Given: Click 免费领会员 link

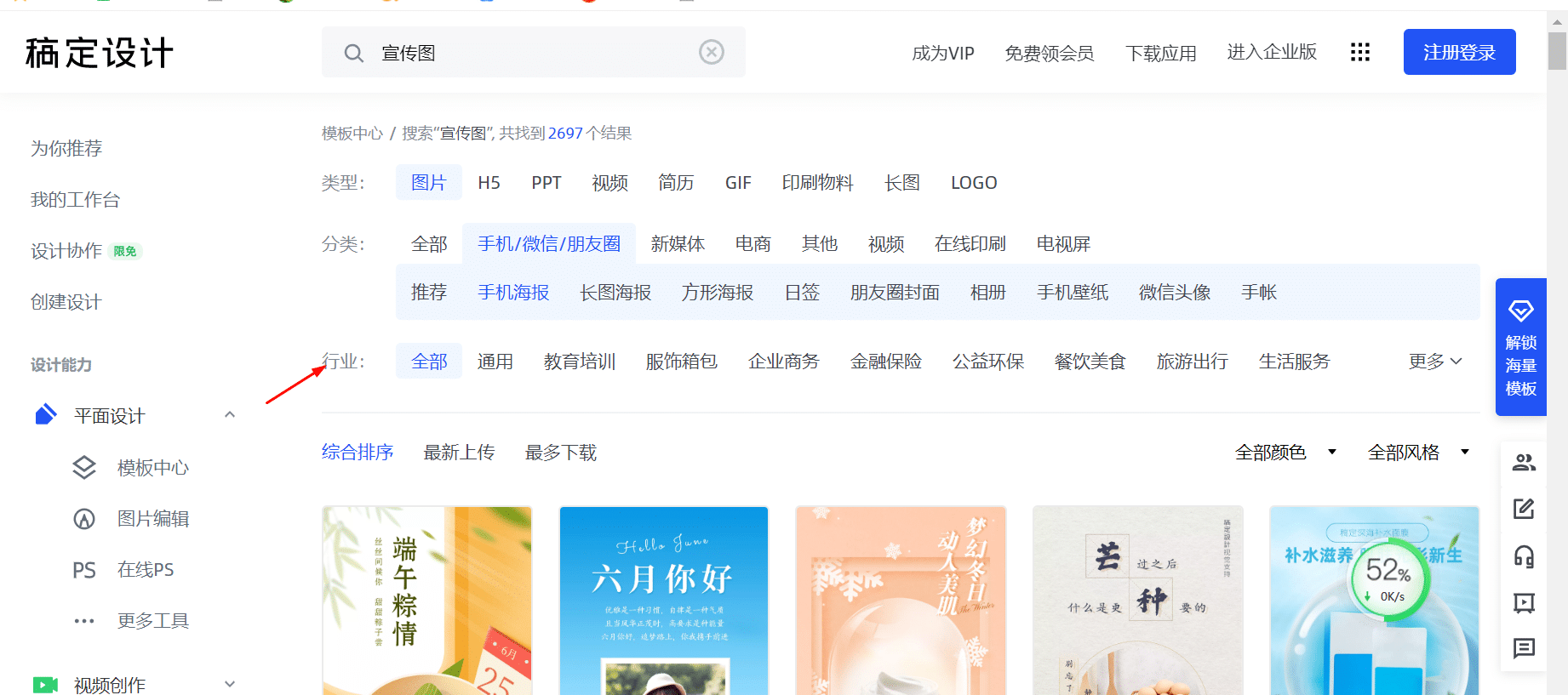Looking at the screenshot, I should tap(1050, 53).
